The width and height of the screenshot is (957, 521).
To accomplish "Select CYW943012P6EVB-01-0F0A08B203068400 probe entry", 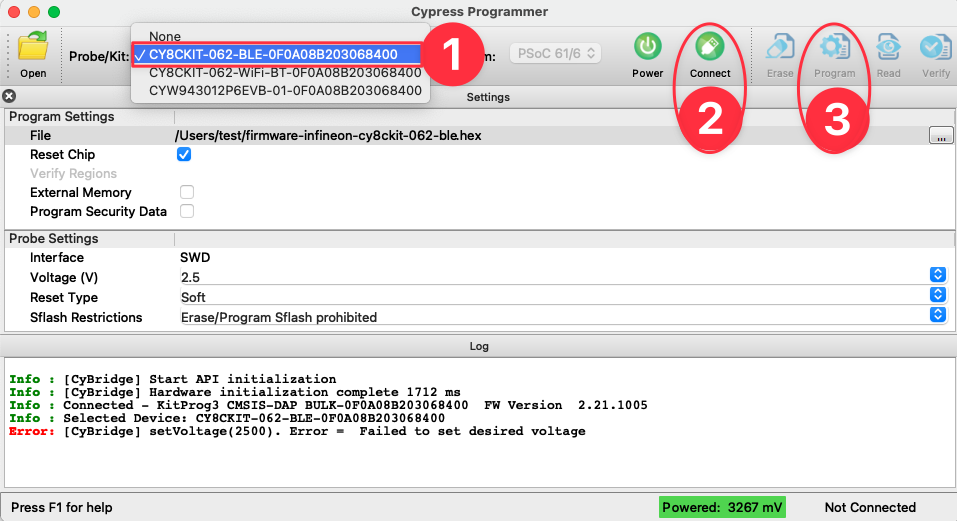I will (x=285, y=90).
